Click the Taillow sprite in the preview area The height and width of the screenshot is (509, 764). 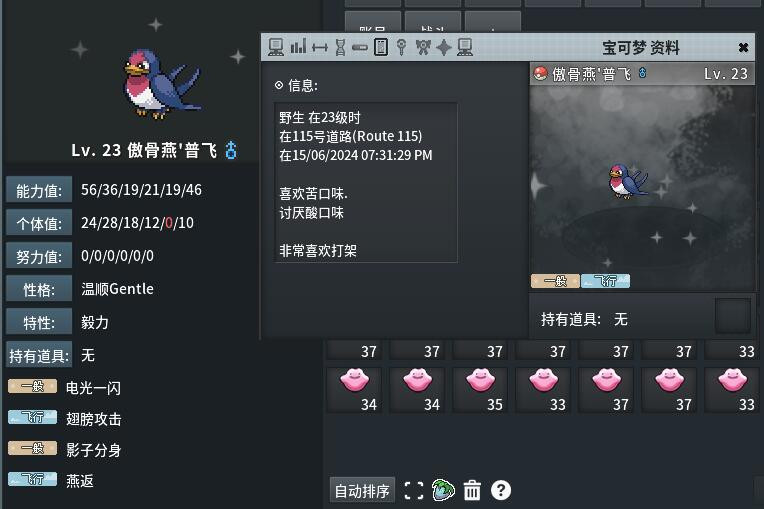tap(628, 181)
